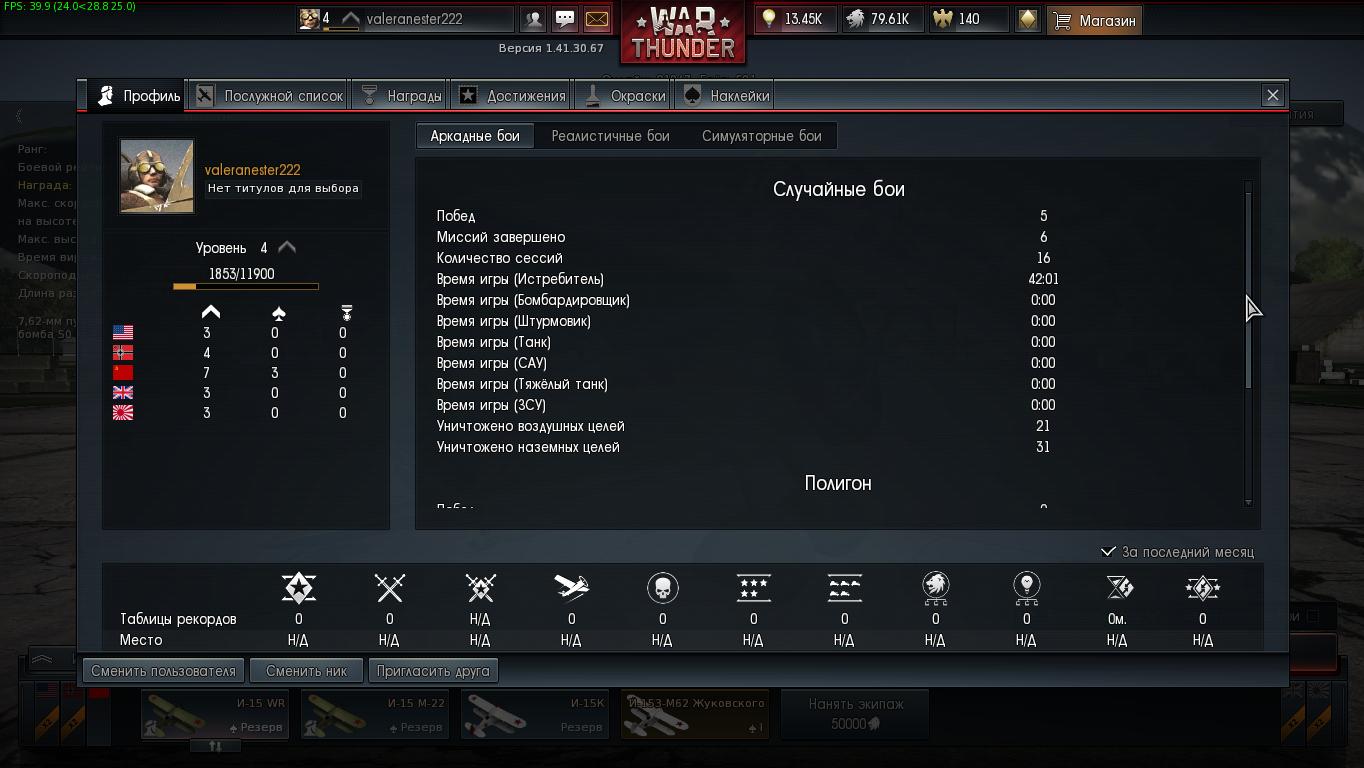
Task: Click the contacts/friends icon in top bar
Action: pos(534,19)
